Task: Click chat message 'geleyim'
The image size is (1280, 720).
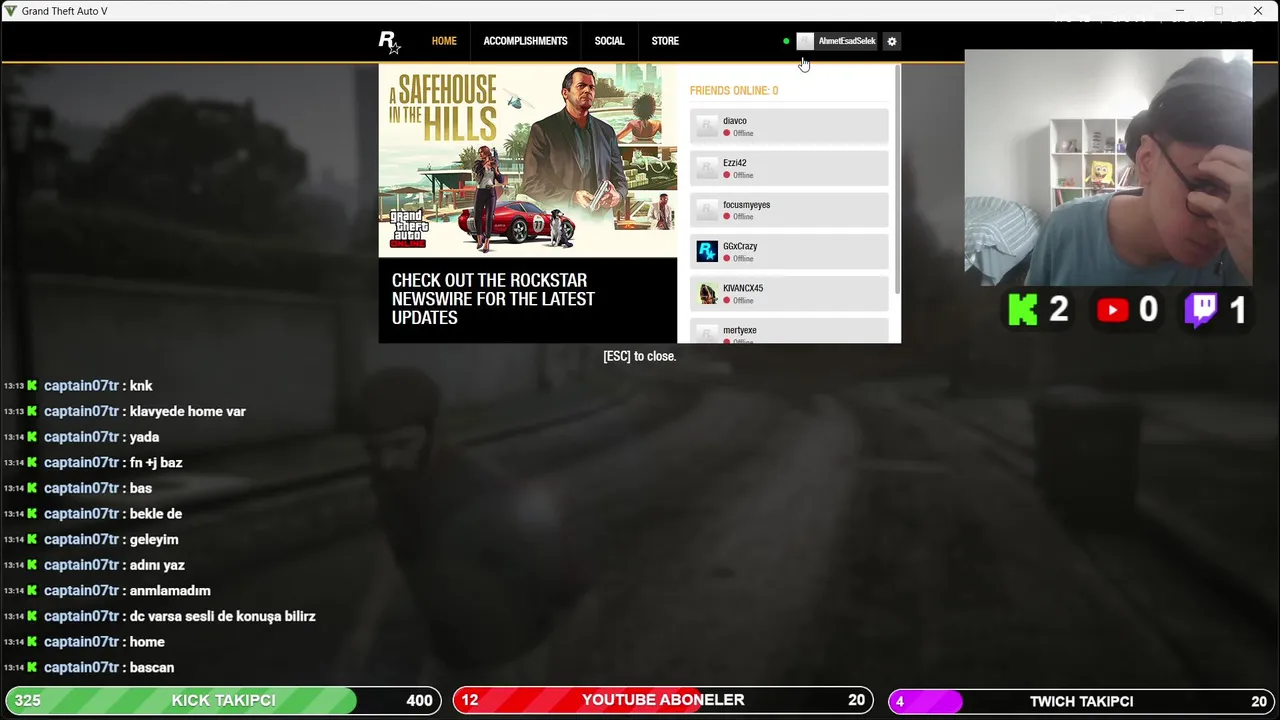Action: click(x=153, y=539)
